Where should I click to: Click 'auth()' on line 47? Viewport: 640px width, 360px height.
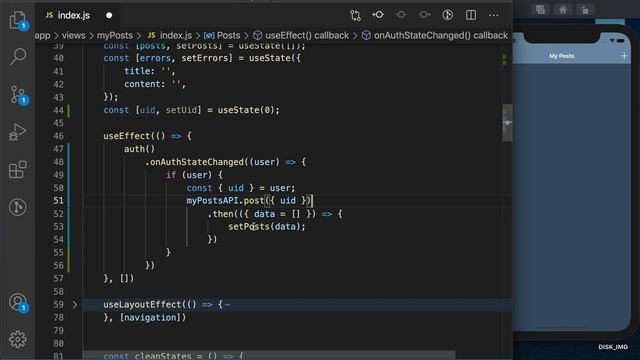click(x=140, y=149)
